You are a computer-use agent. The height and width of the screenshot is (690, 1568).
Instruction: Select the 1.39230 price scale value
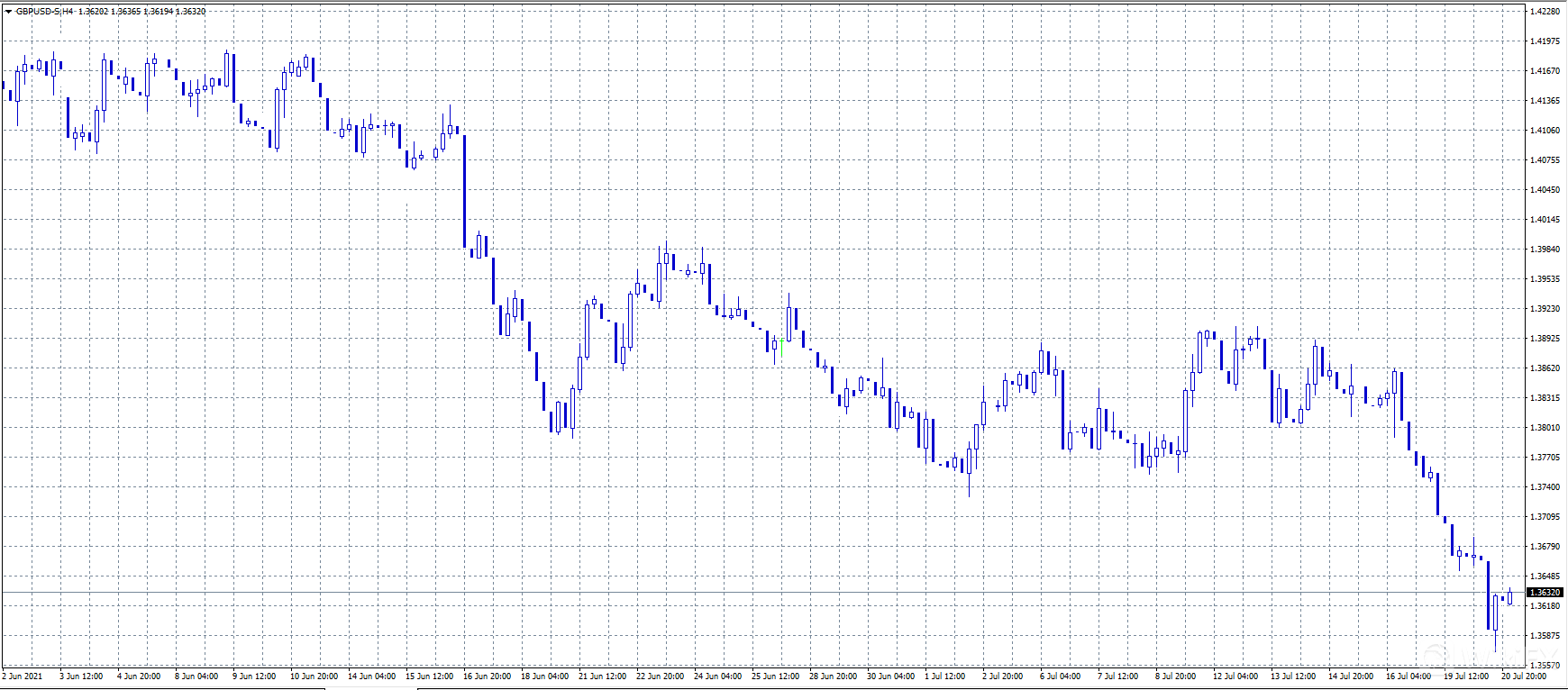[x=1545, y=309]
